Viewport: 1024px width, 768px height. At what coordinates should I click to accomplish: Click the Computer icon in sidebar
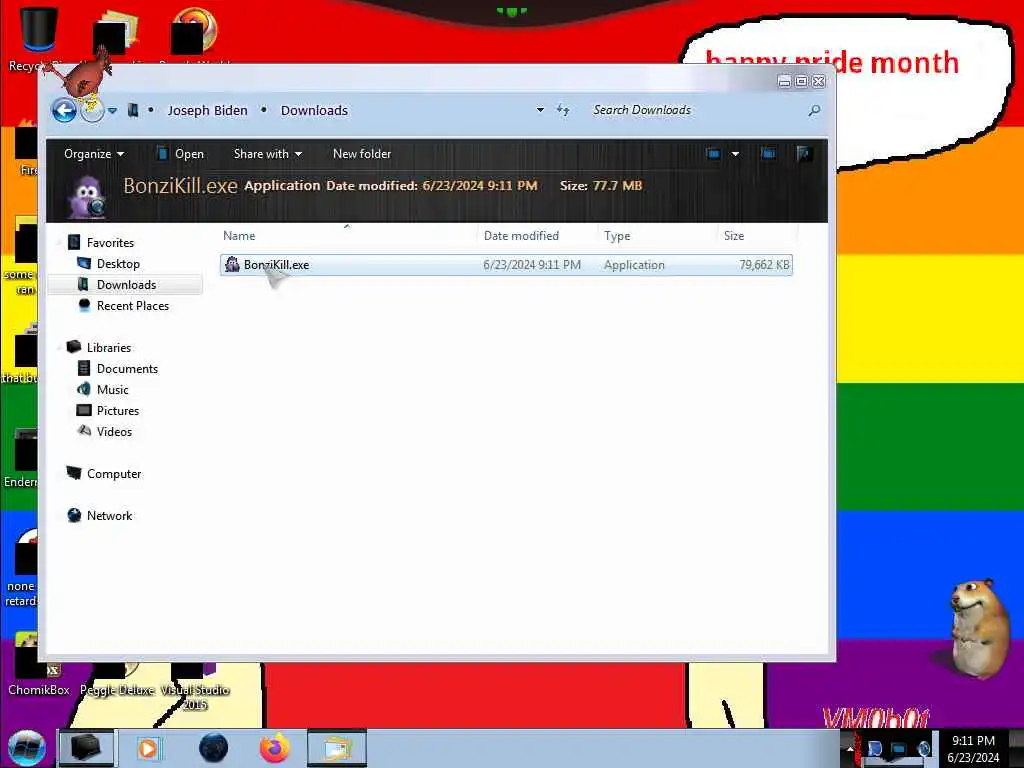74,473
